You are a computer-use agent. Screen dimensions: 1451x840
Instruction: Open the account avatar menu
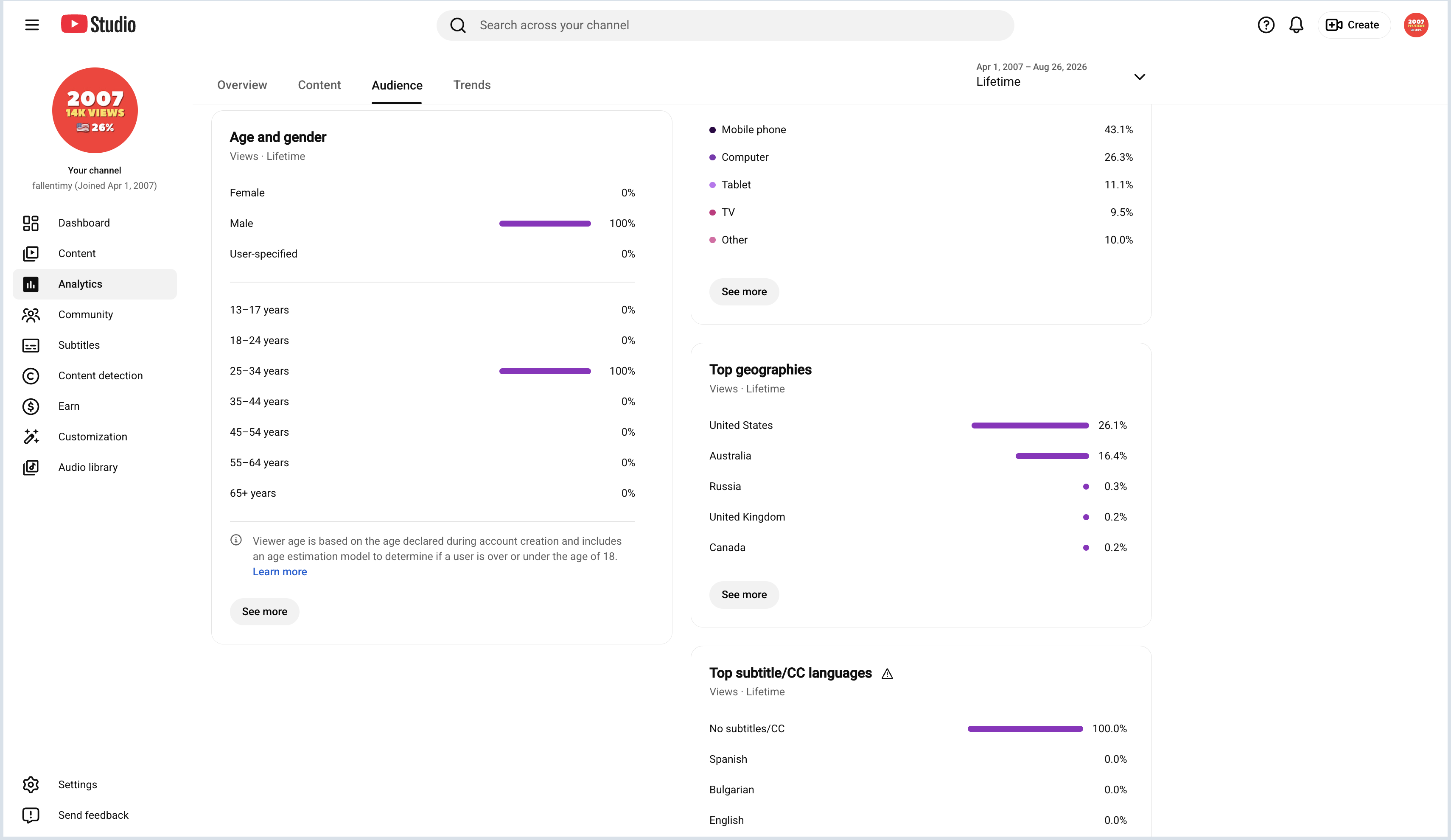[1416, 25]
